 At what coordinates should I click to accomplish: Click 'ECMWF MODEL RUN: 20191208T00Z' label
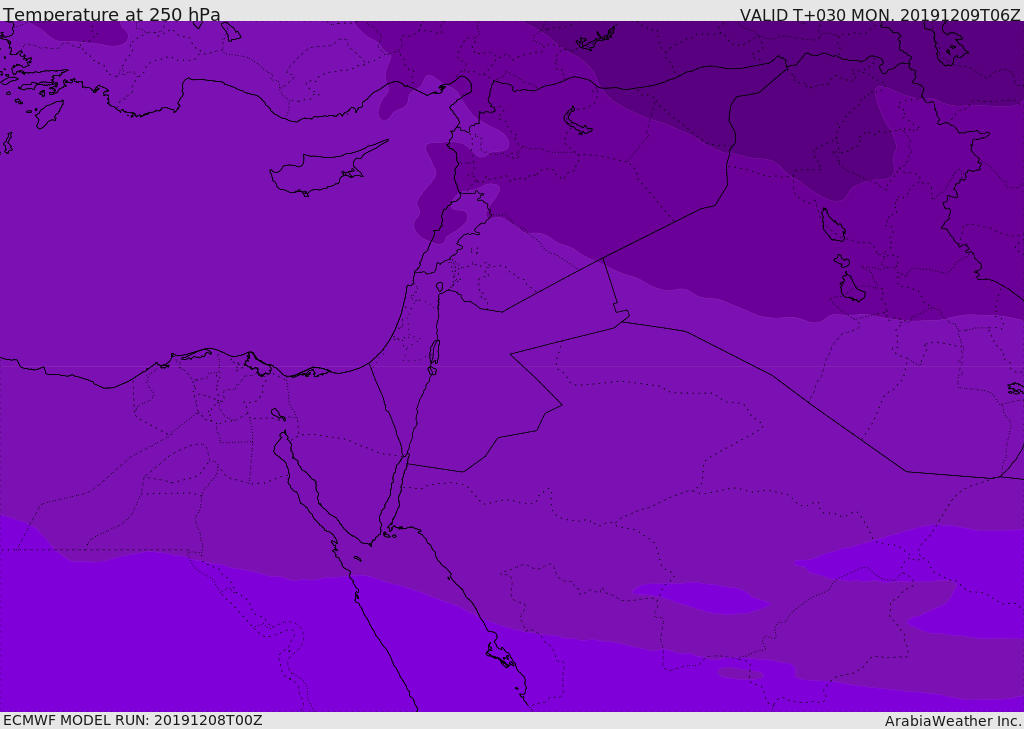click(133, 720)
